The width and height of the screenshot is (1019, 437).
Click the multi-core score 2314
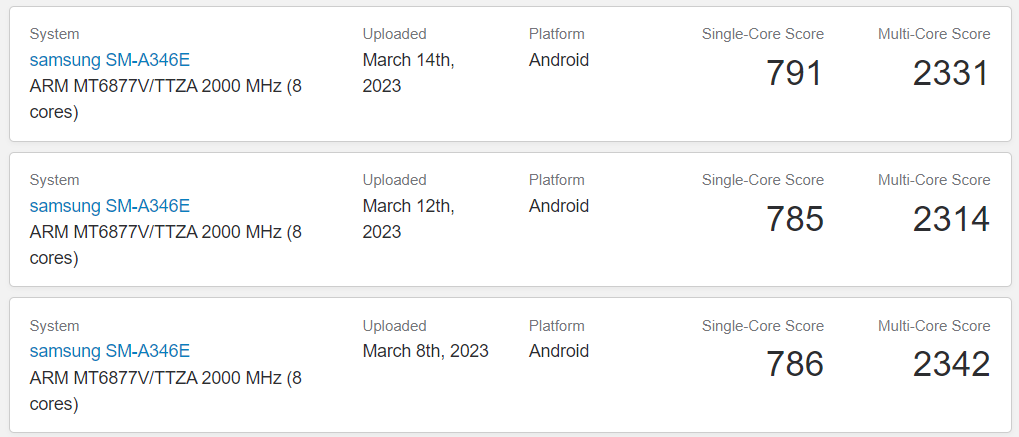coord(951,218)
